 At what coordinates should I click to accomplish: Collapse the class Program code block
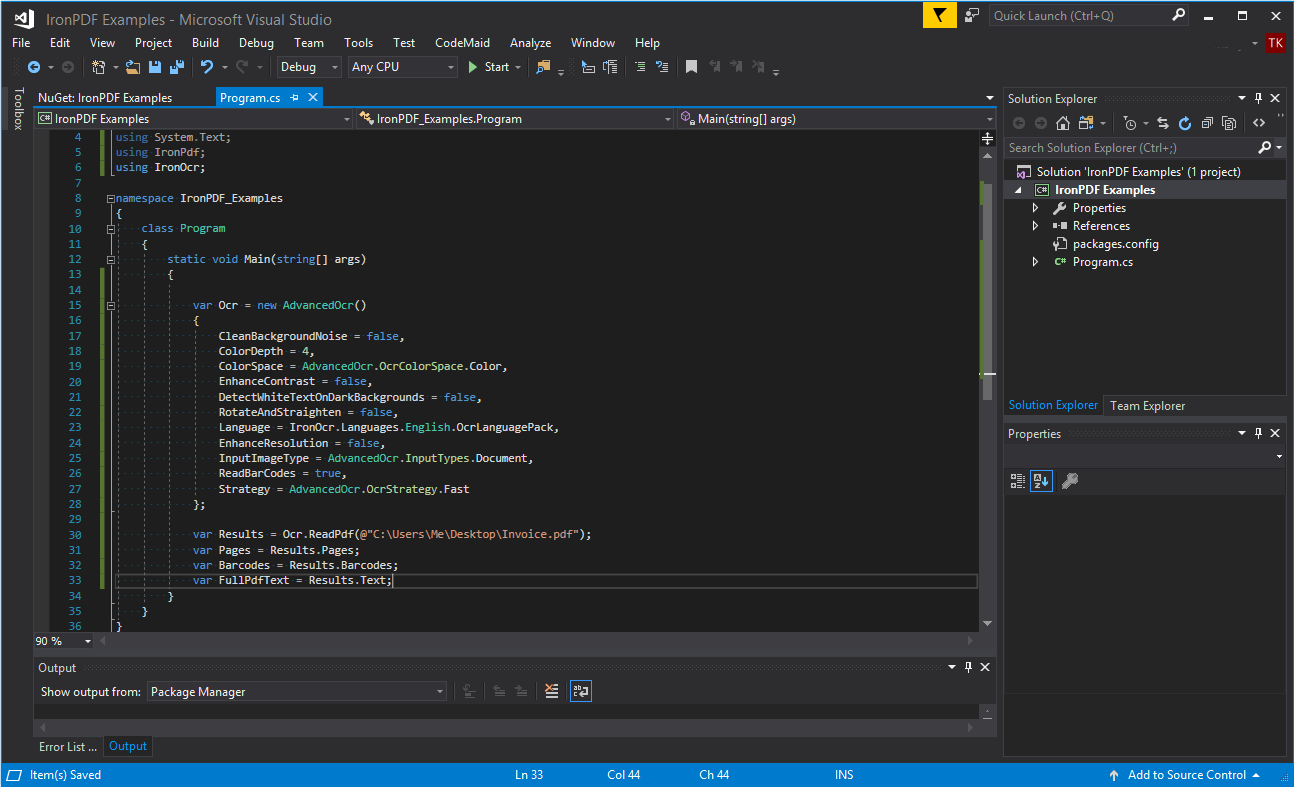pyautogui.click(x=111, y=229)
